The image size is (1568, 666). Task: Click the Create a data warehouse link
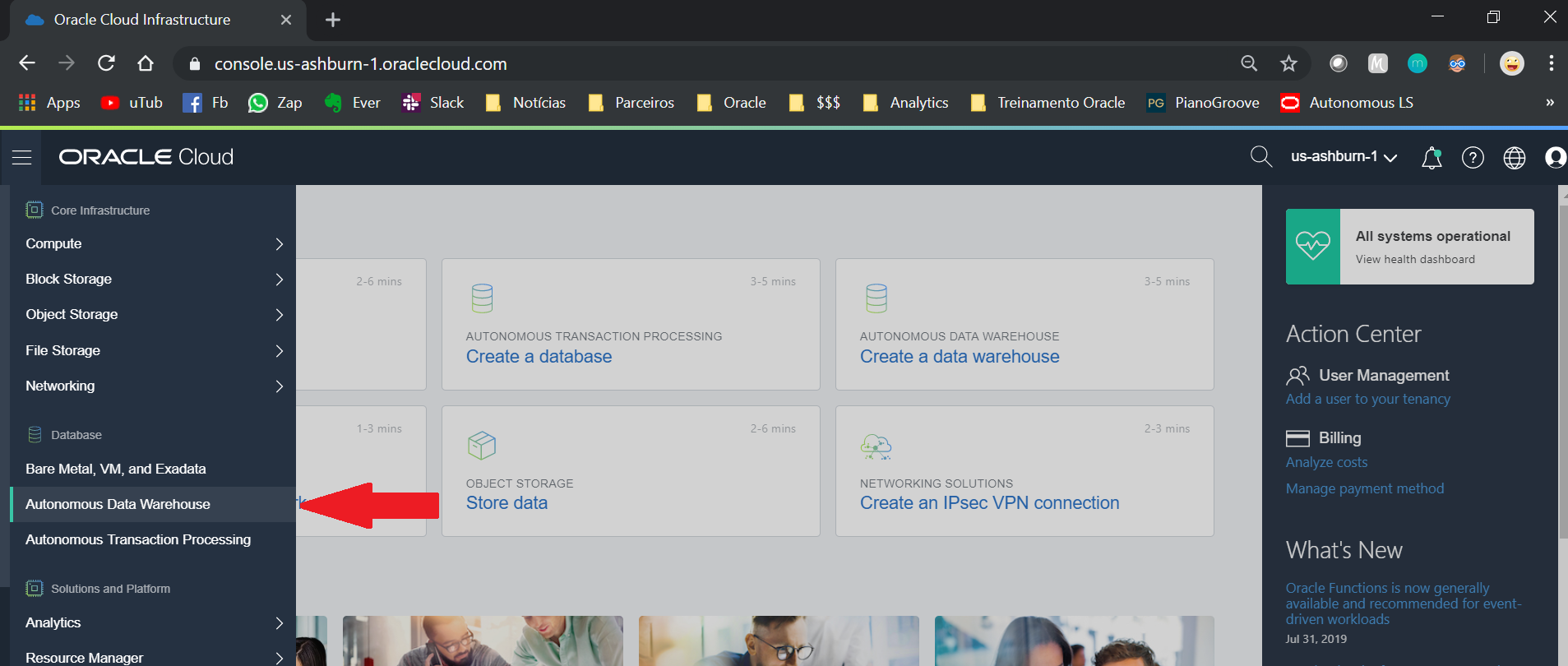(960, 357)
